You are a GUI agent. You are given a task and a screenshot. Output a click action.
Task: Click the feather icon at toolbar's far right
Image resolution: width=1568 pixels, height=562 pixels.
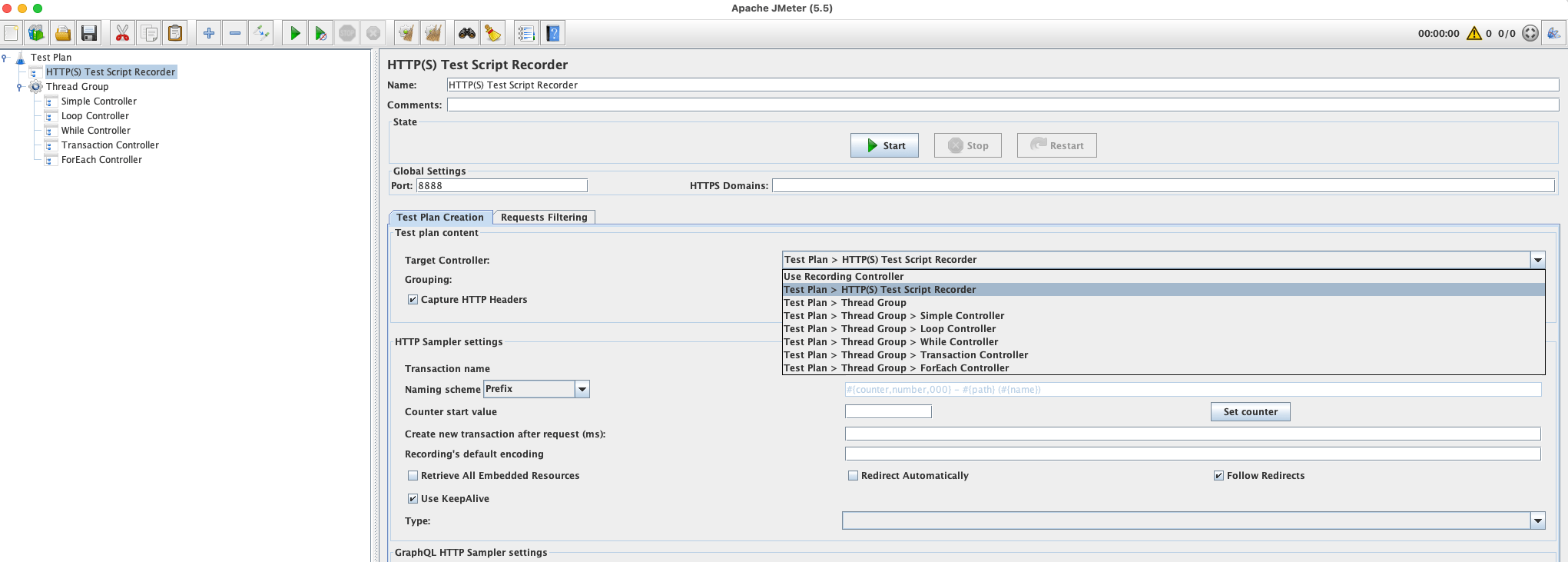click(x=1554, y=33)
